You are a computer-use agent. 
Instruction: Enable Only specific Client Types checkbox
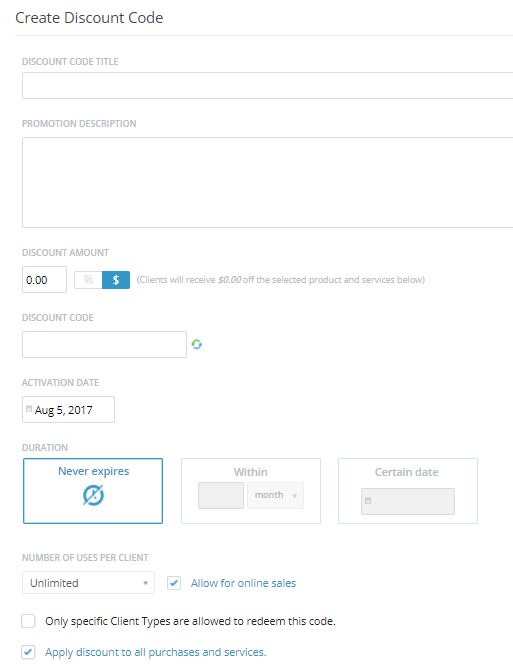pyautogui.click(x=28, y=621)
